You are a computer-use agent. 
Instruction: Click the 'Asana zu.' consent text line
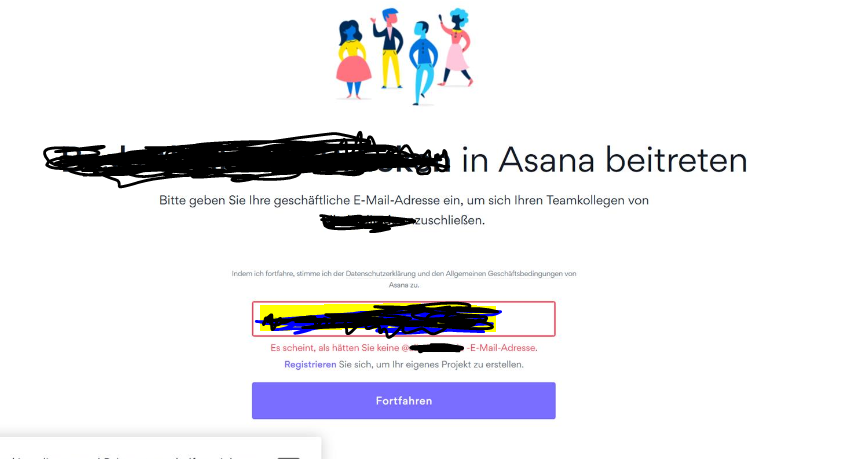[404, 285]
